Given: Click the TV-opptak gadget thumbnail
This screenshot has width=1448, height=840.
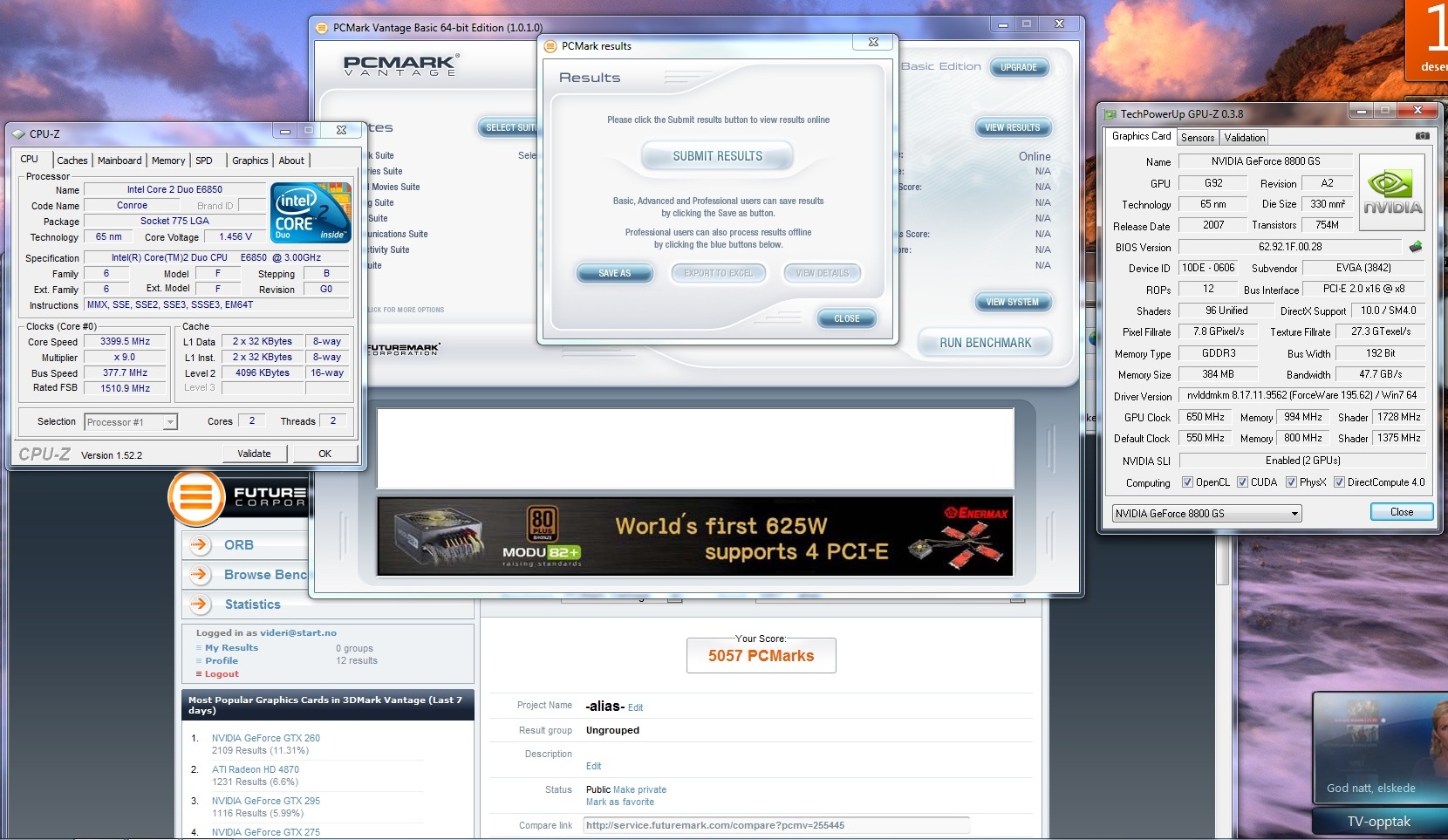Looking at the screenshot, I should (x=1380, y=748).
